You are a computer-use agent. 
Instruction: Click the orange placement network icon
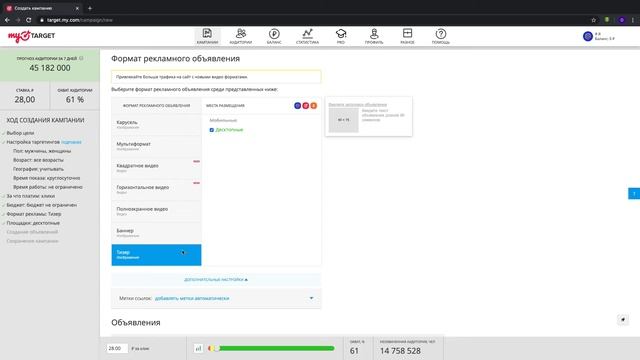click(314, 106)
